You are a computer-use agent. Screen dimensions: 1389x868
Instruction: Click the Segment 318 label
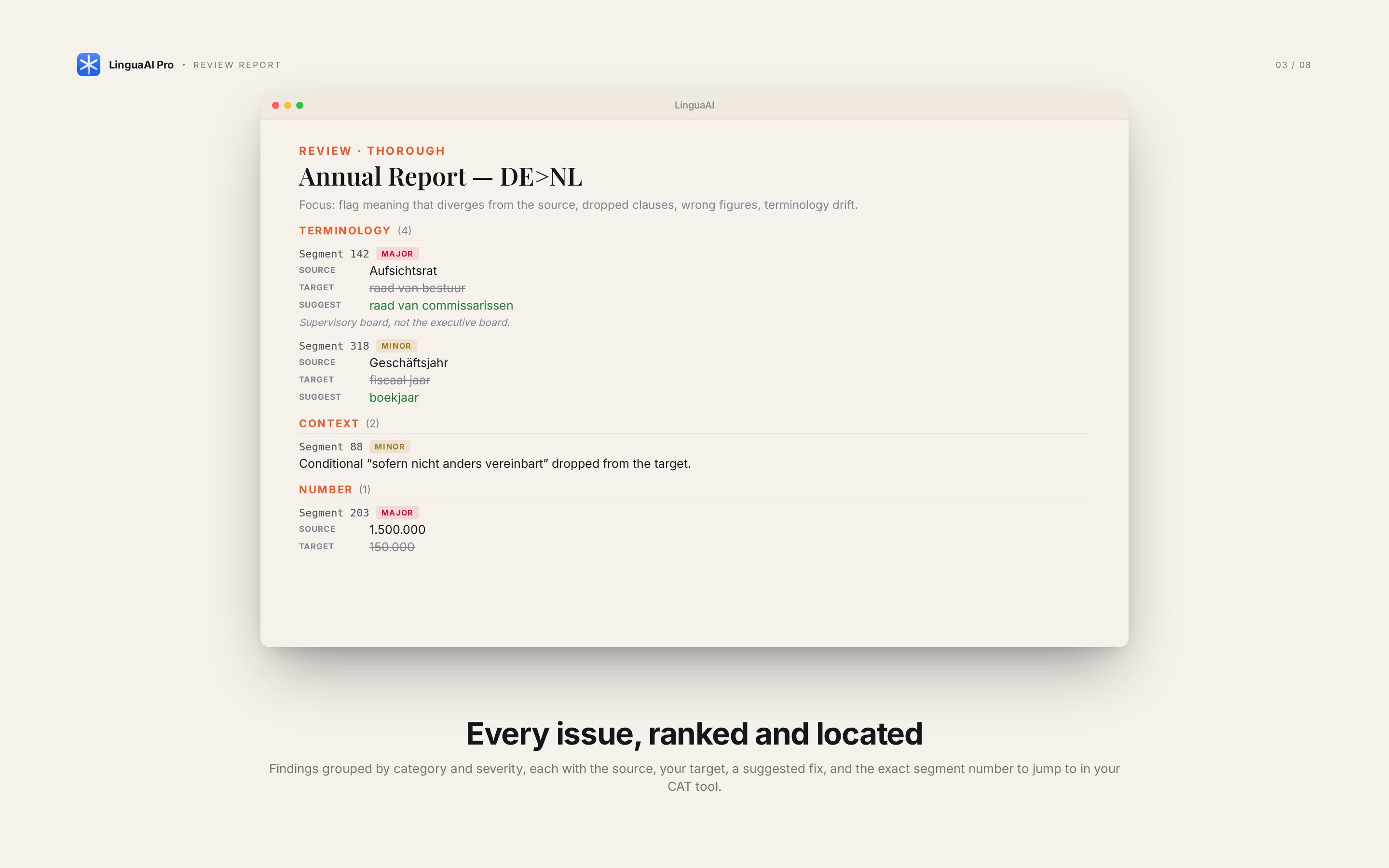click(334, 346)
